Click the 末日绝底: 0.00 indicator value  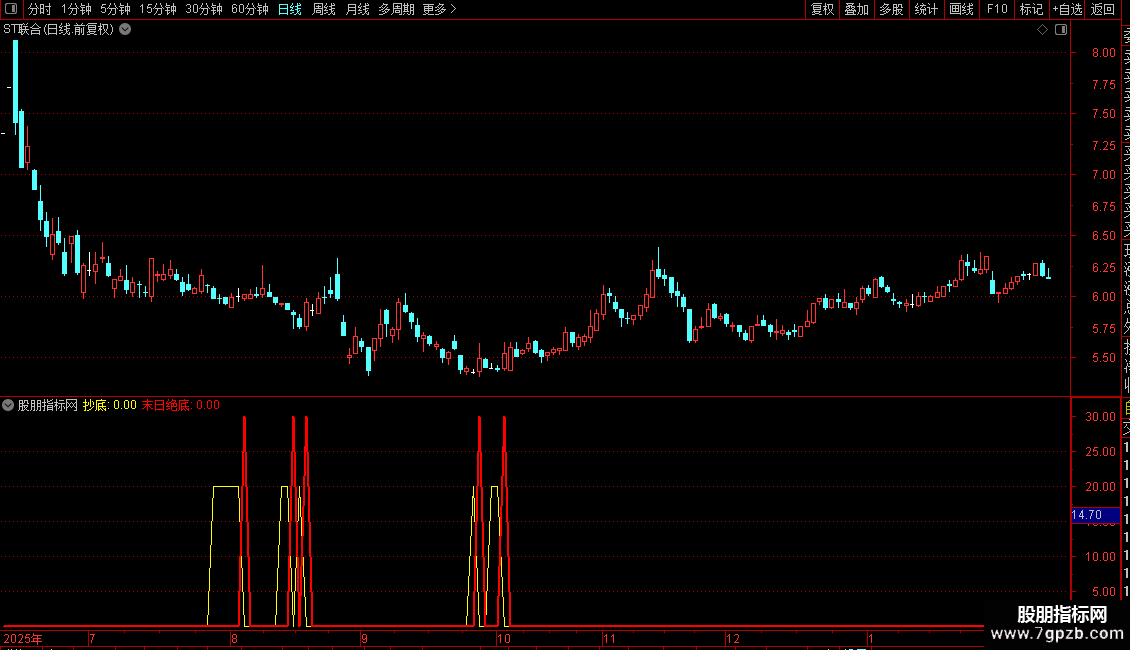pos(180,405)
